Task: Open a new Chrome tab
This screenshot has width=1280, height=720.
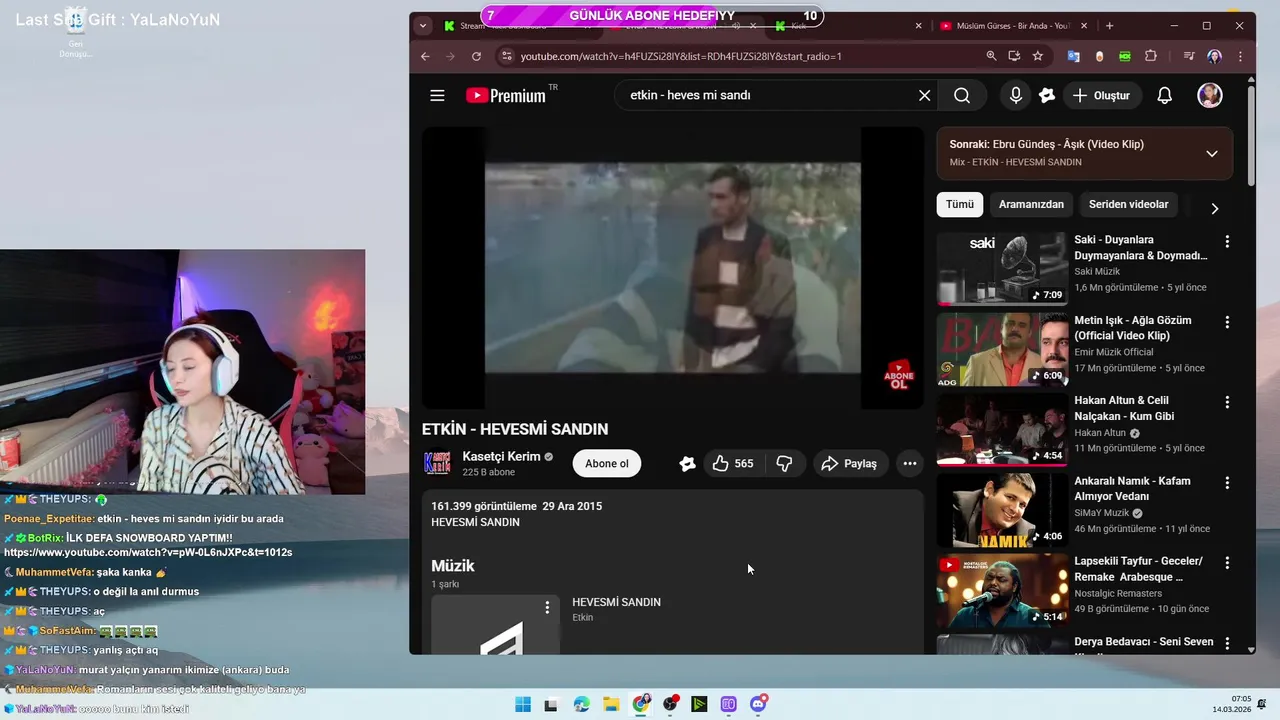Action: [1109, 26]
